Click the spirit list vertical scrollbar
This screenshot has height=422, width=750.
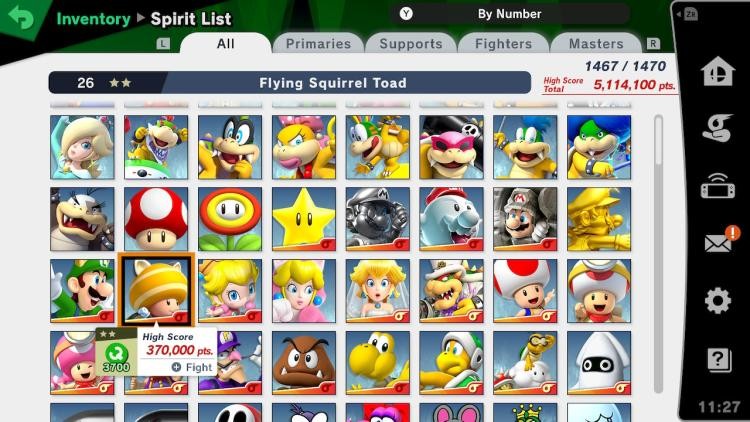click(x=659, y=254)
